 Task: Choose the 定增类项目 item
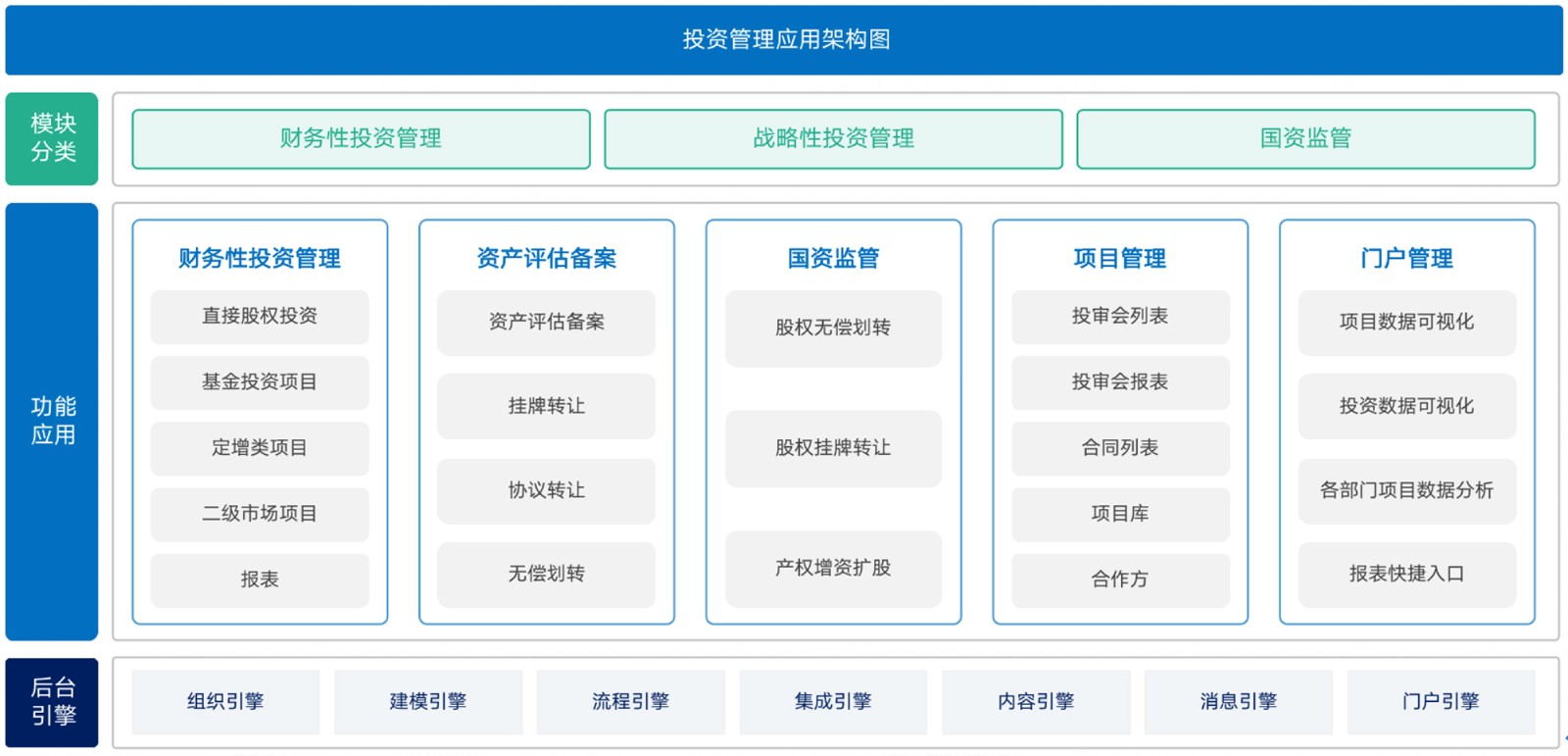[260, 448]
